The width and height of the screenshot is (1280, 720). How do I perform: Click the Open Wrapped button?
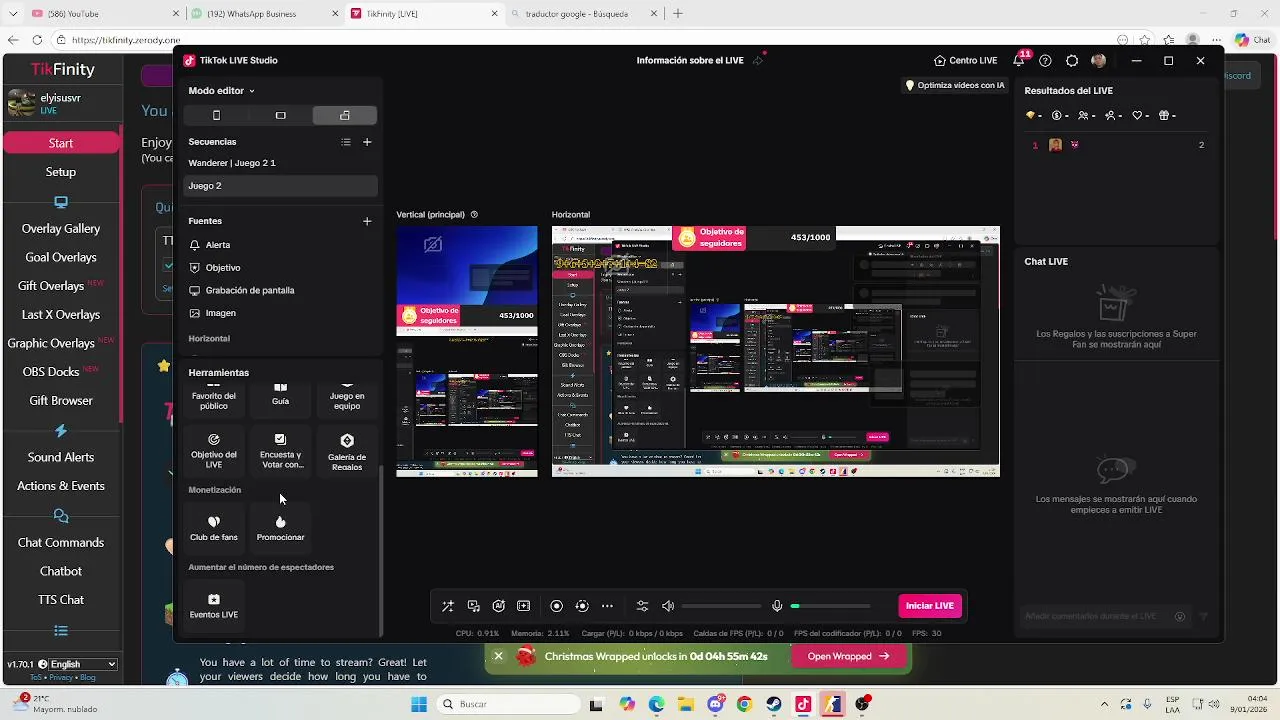pyautogui.click(x=849, y=657)
